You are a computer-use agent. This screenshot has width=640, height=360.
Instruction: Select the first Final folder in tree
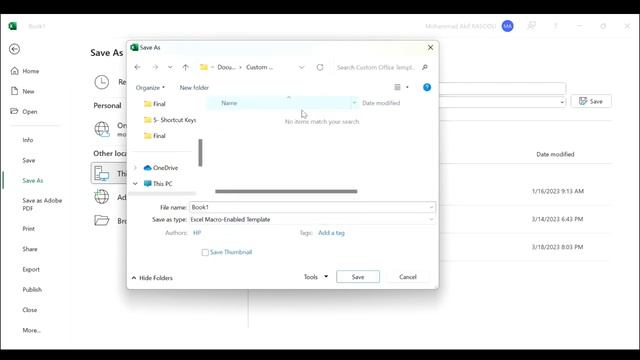[x=155, y=104]
